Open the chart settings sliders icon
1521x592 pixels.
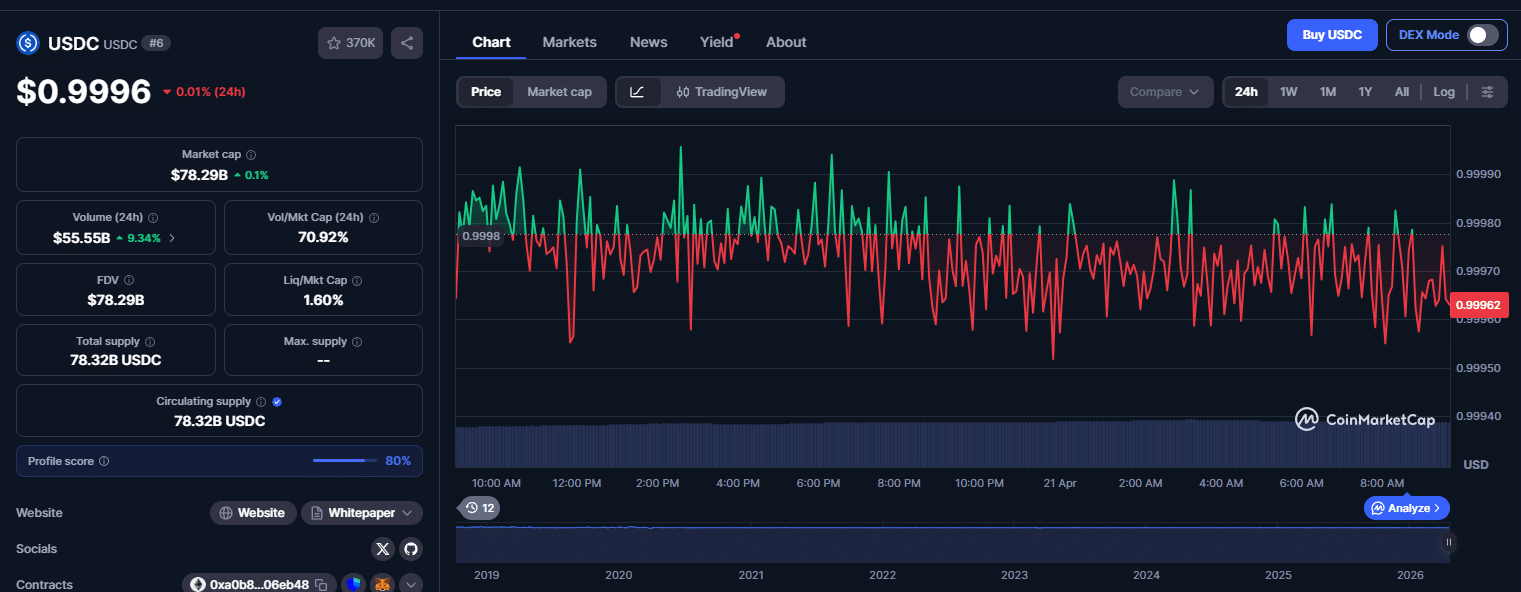coord(1487,92)
